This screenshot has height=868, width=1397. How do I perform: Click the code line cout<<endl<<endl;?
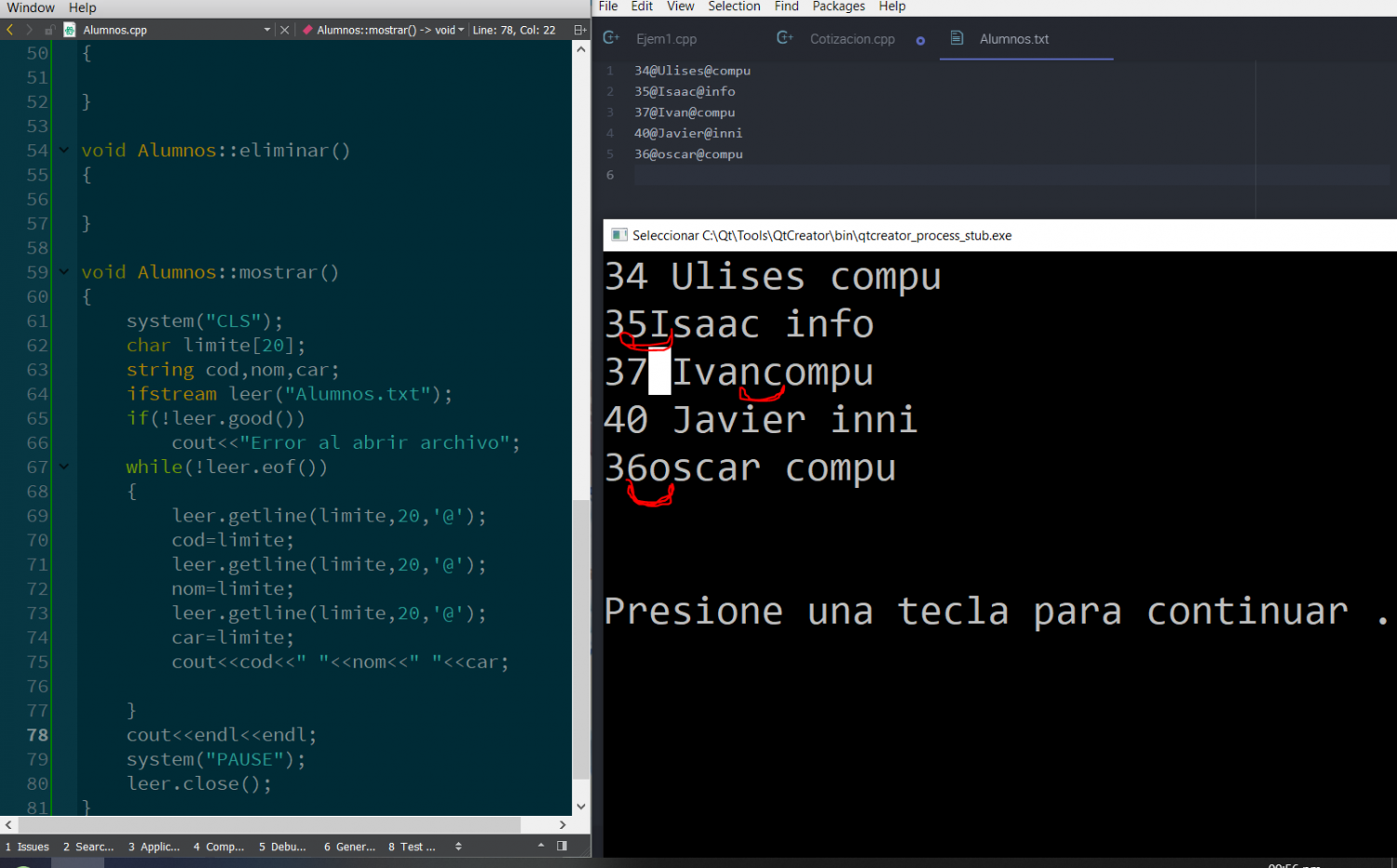click(x=222, y=735)
